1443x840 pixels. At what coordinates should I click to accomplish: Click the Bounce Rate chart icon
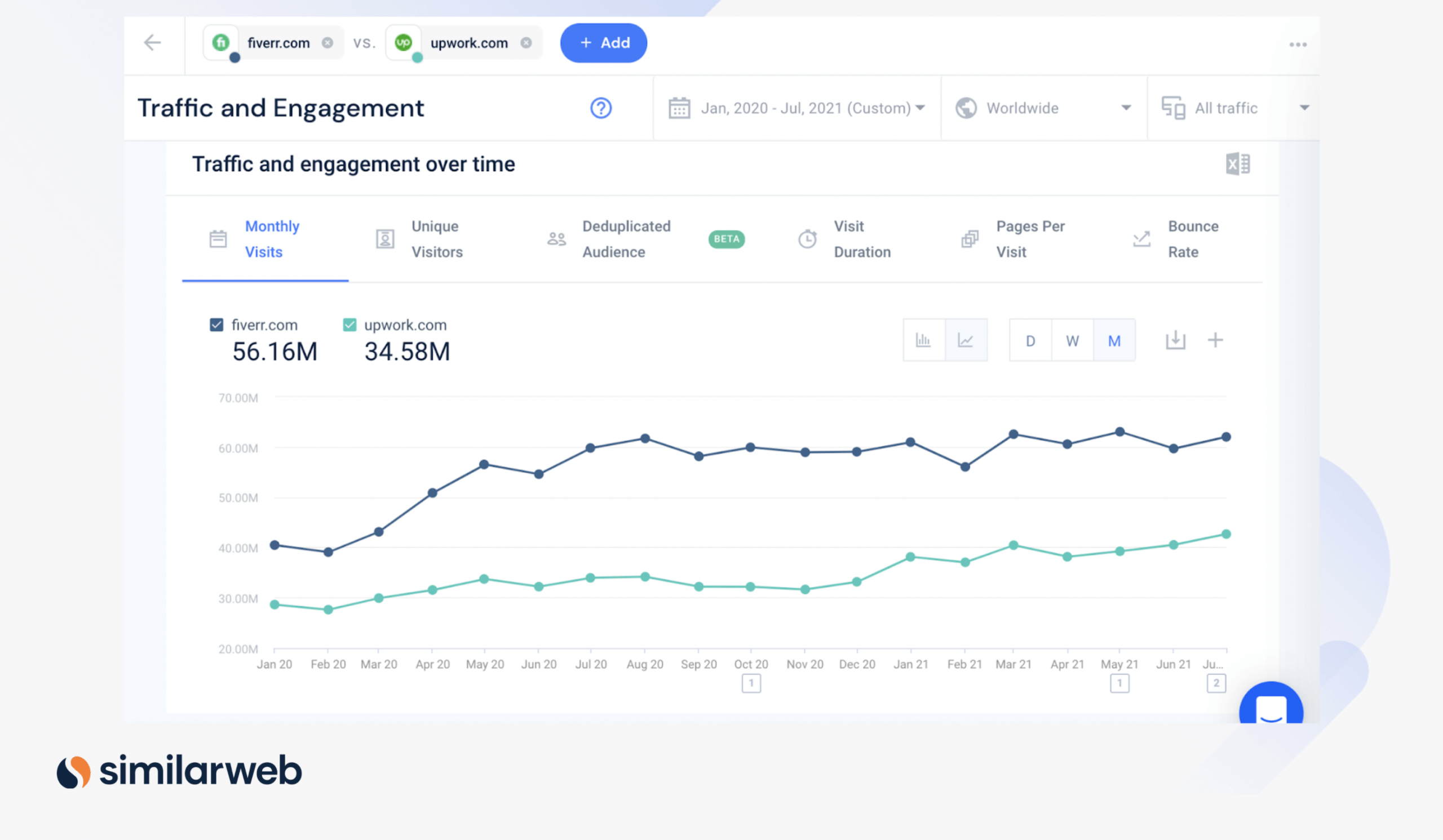click(x=1141, y=239)
